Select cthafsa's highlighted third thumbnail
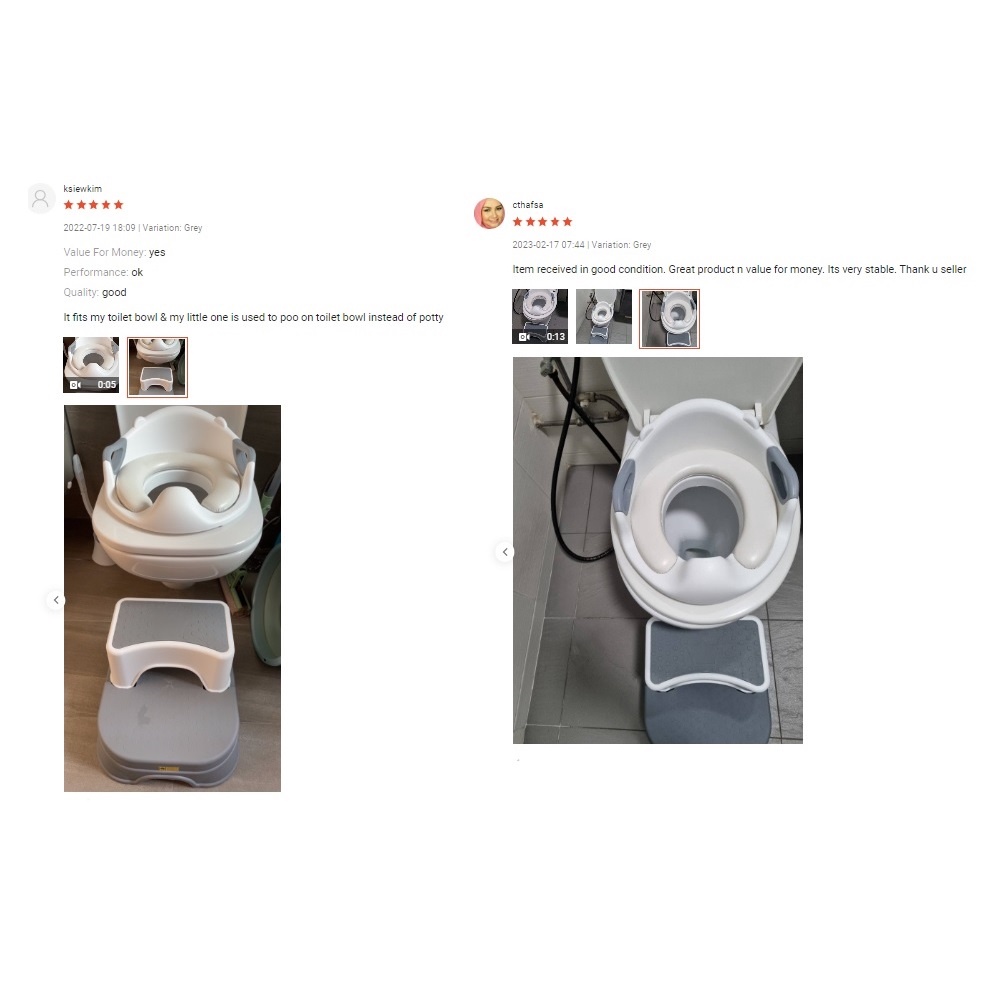984x984 pixels. click(x=669, y=319)
